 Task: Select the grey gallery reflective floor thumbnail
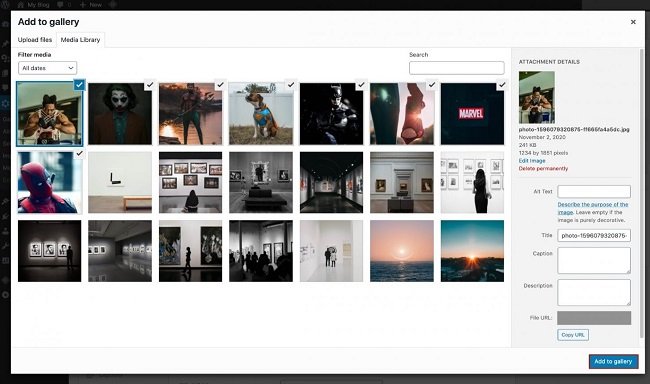click(x=120, y=251)
